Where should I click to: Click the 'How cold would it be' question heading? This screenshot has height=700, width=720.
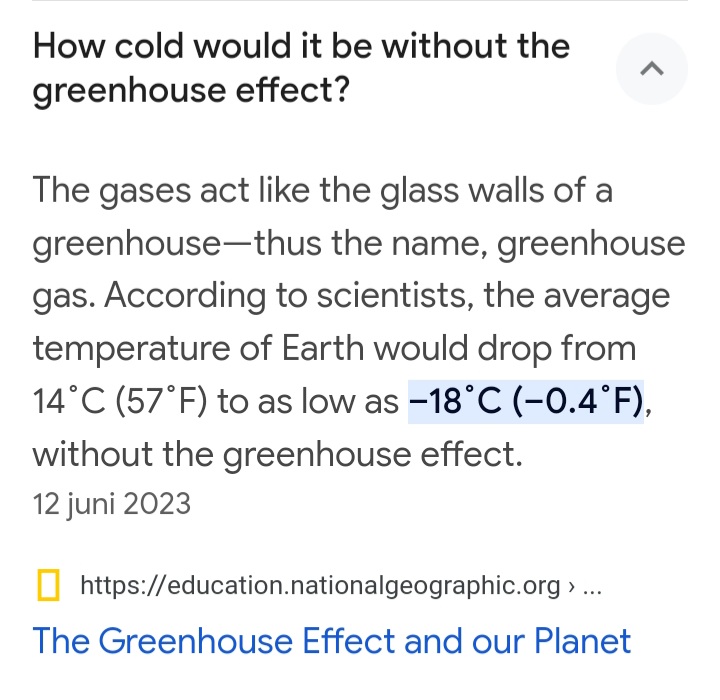point(301,46)
